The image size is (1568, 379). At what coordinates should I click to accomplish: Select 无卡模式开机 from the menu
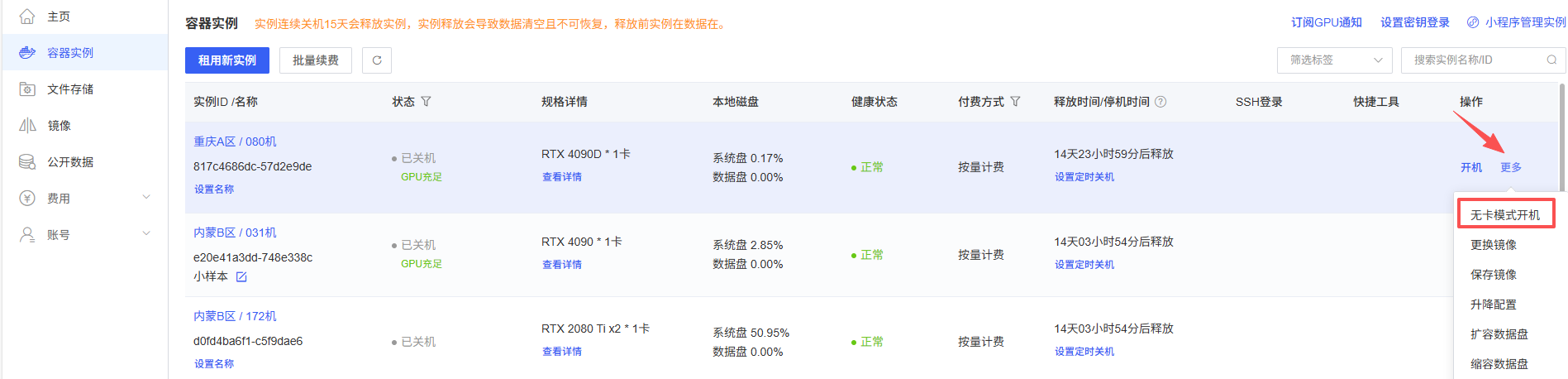(1504, 214)
